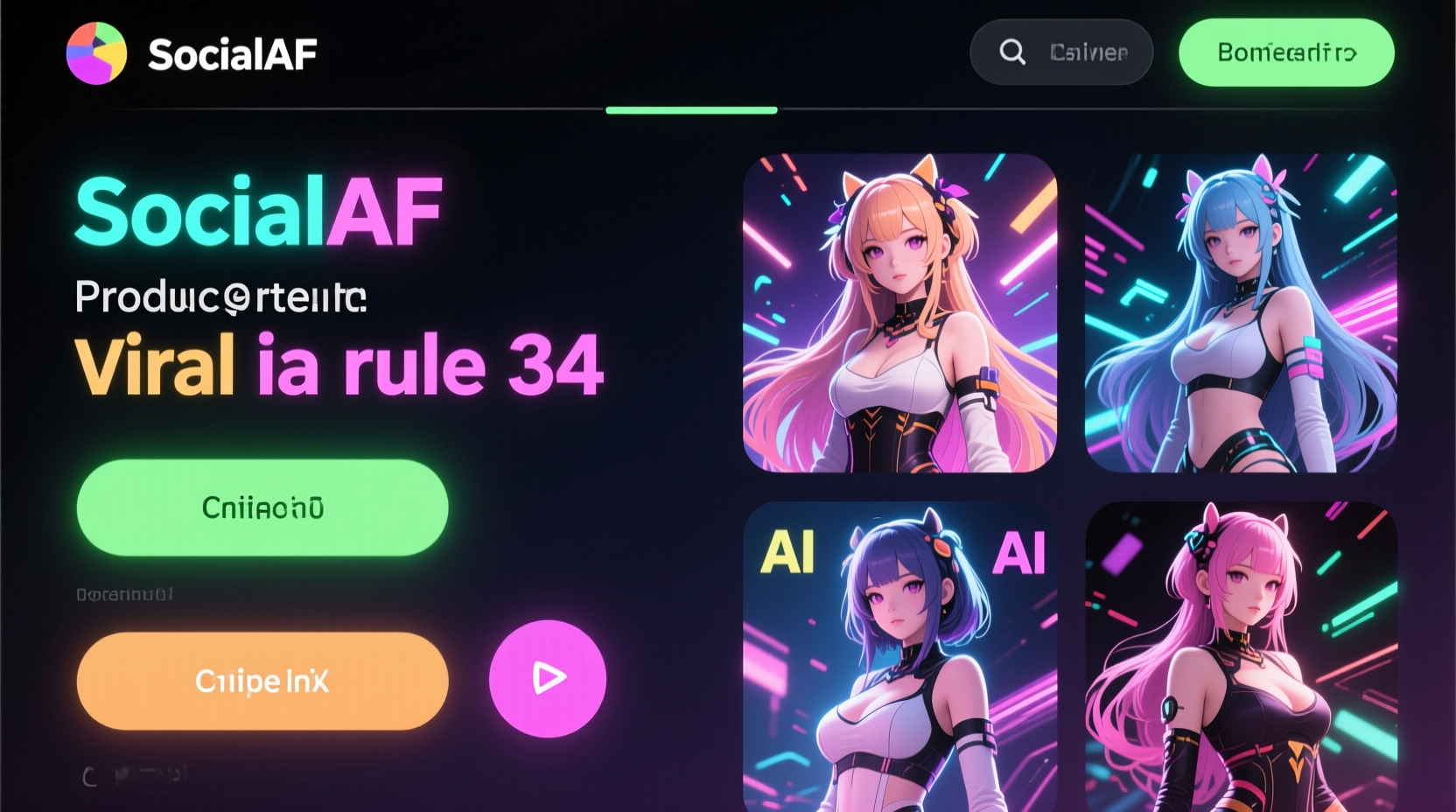Click the large green pill button
Viewport: 1456px width, 812px height.
tap(262, 507)
